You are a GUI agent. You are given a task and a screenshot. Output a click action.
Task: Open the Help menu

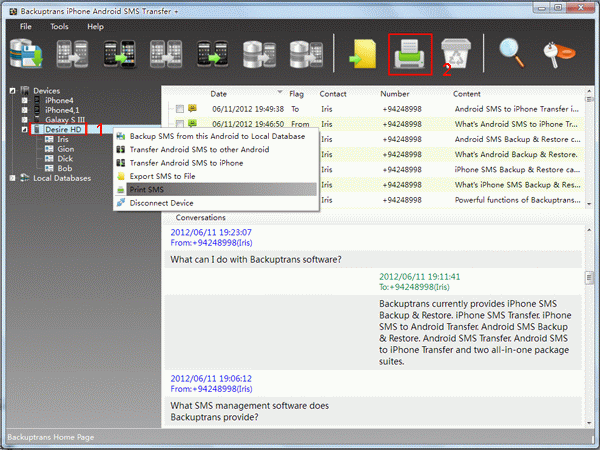click(95, 26)
